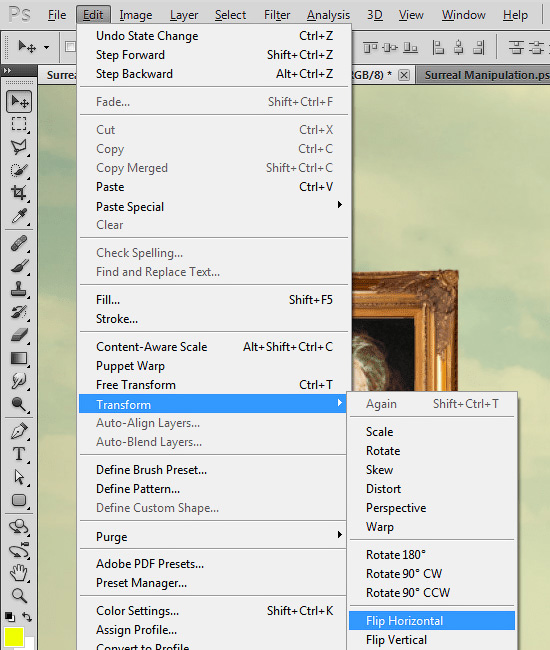The width and height of the screenshot is (550, 650).
Task: Select the Polygonal Lasso tool
Action: point(19,147)
